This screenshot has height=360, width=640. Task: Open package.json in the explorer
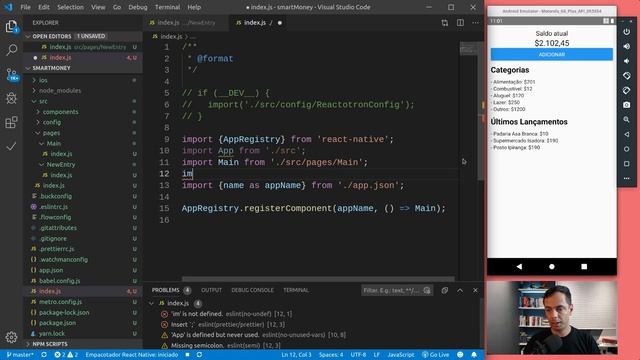click(83, 323)
